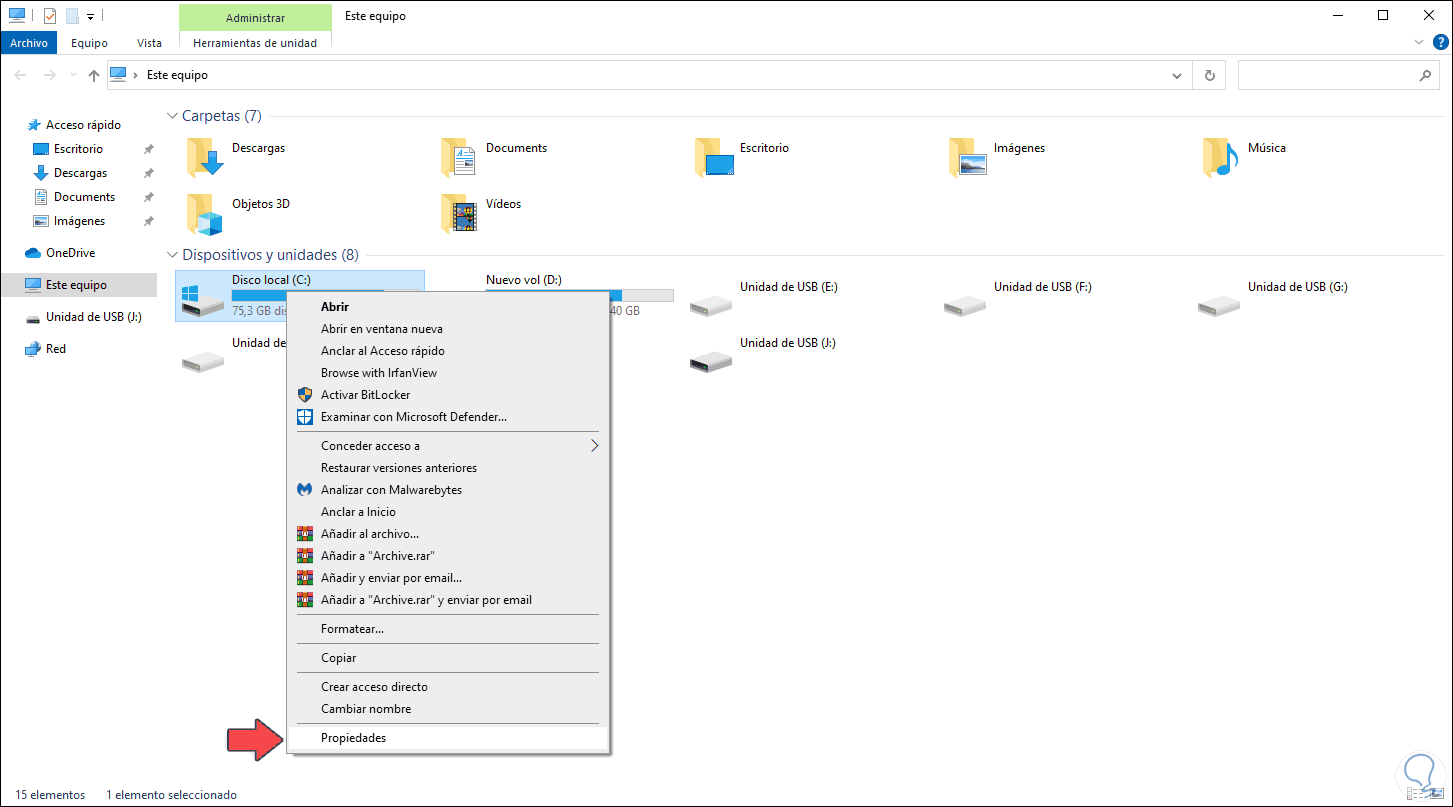
Task: Switch to the Vista ribbon tab
Action: 149,43
